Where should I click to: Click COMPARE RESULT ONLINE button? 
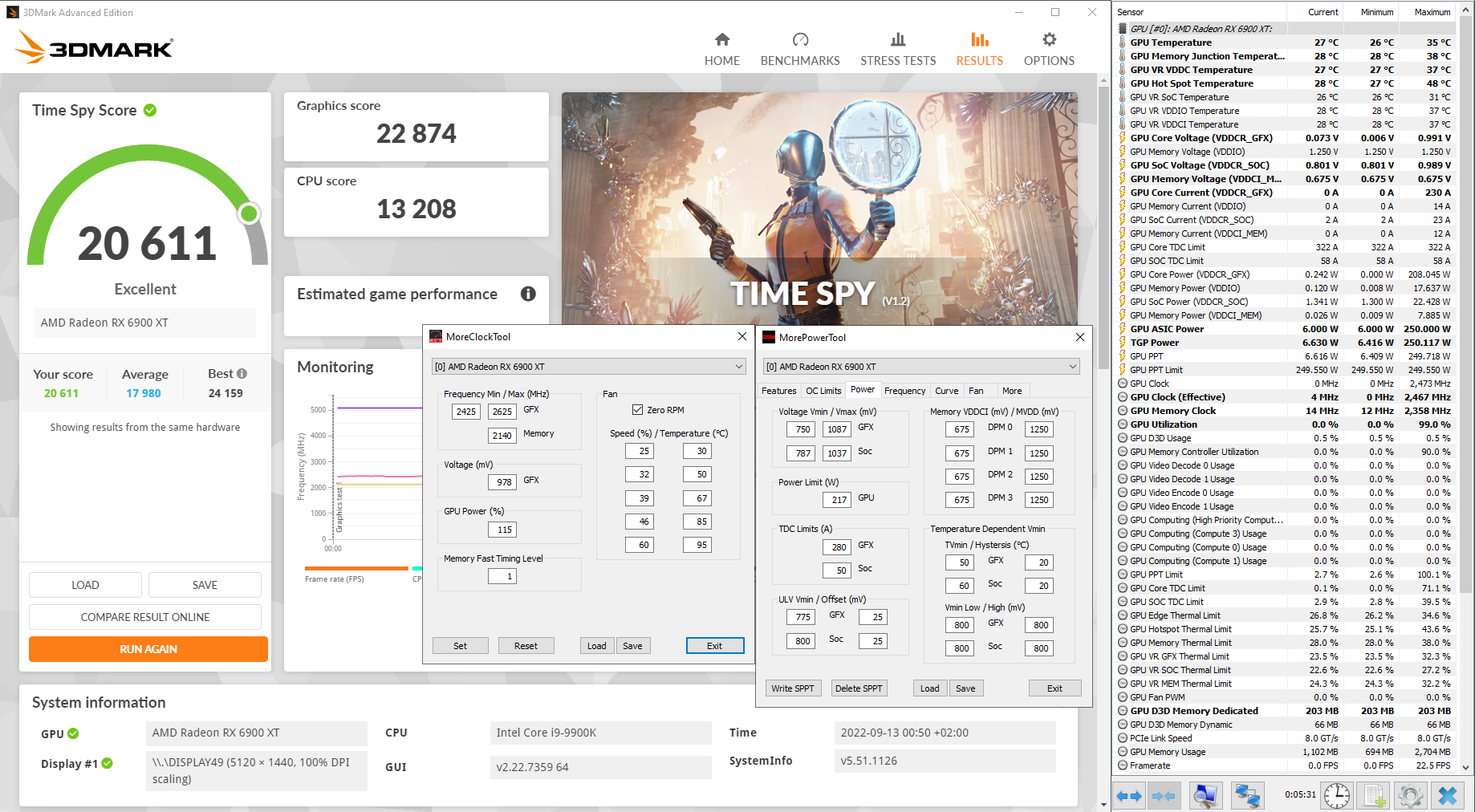[145, 617]
